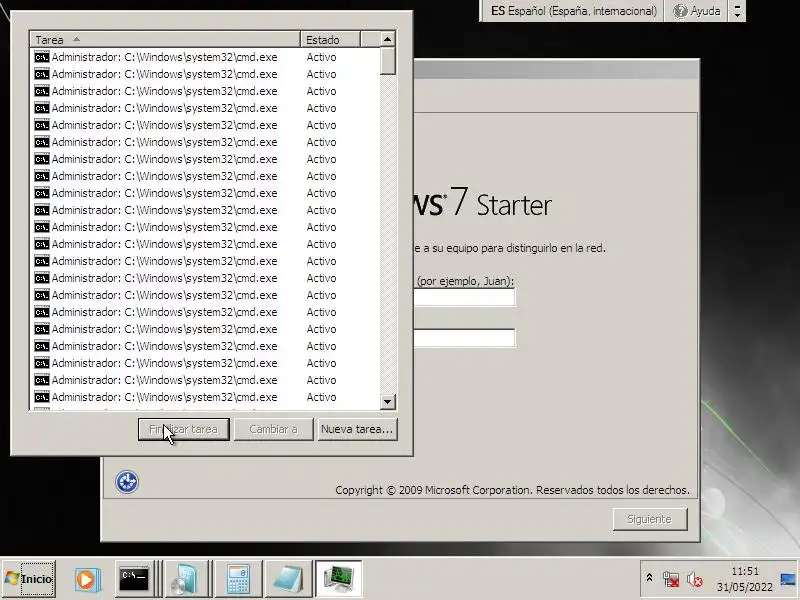Click the Ease of Access icon in setup window
The image size is (800, 600).
coord(127,482)
